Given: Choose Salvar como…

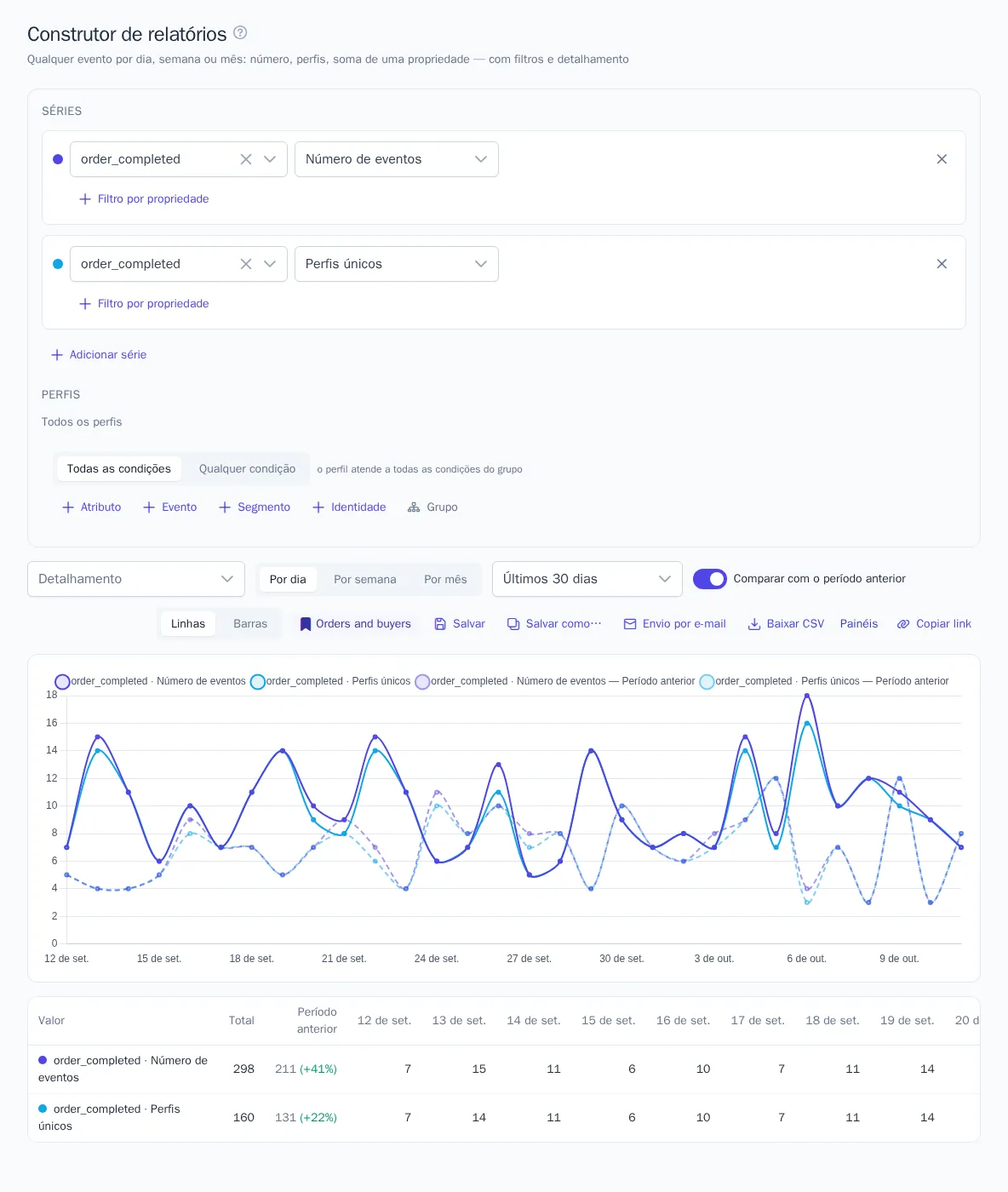Looking at the screenshot, I should [x=554, y=623].
